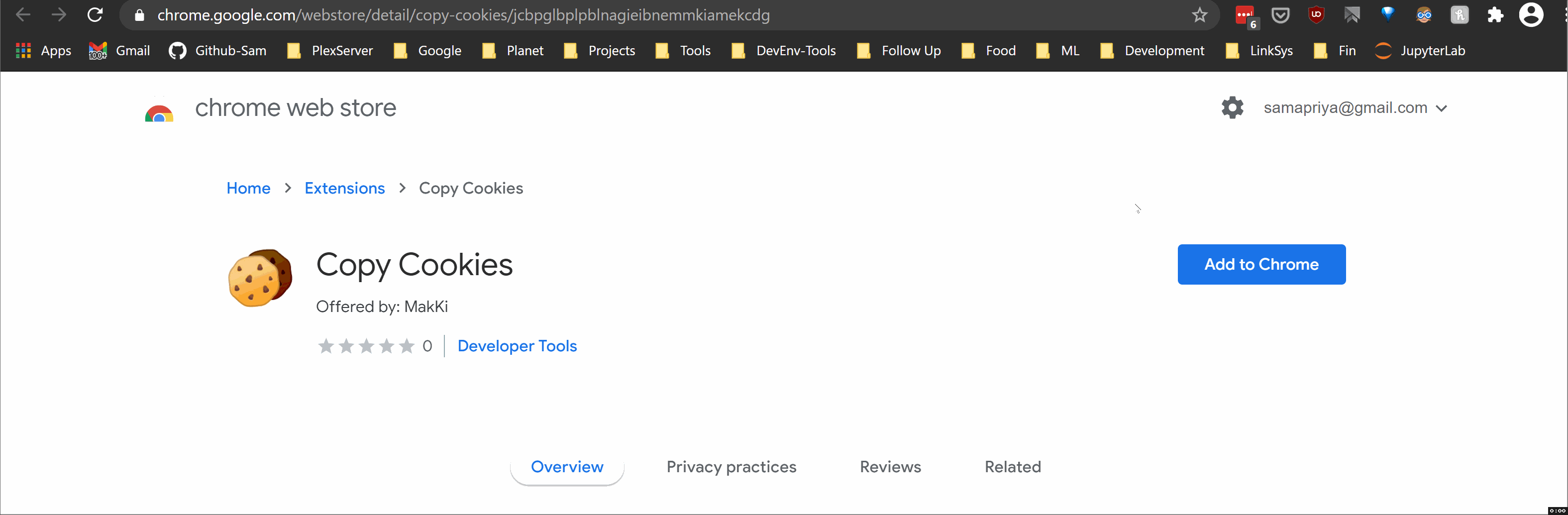The width and height of the screenshot is (1568, 515).
Task: Expand the Tools bookmark folder
Action: point(683,51)
